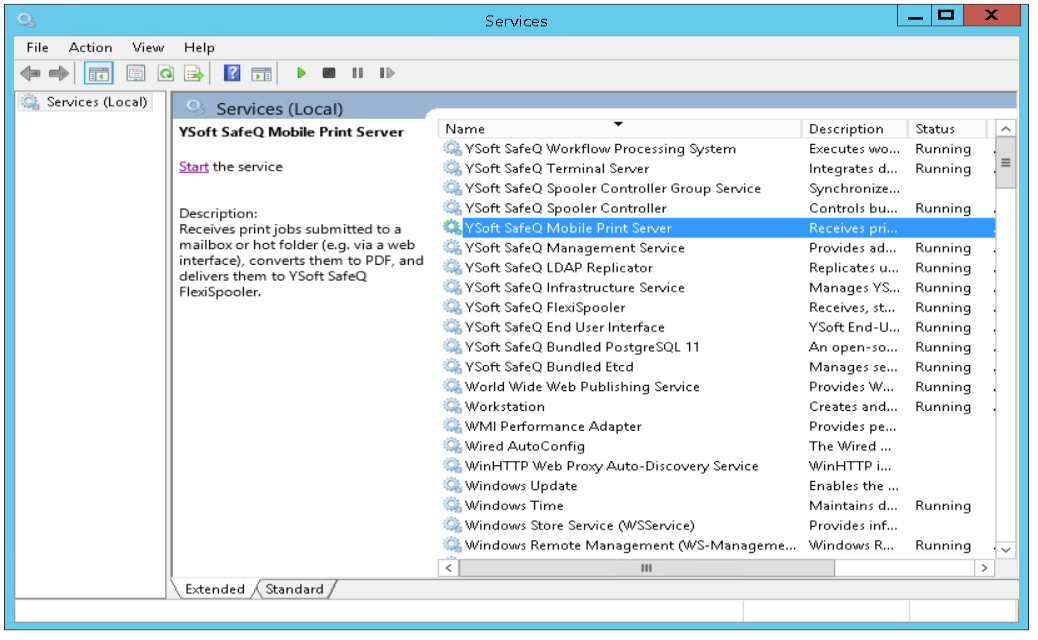Switch to the Standard tab
The height and width of the screenshot is (640, 1038).
pyautogui.click(x=294, y=589)
